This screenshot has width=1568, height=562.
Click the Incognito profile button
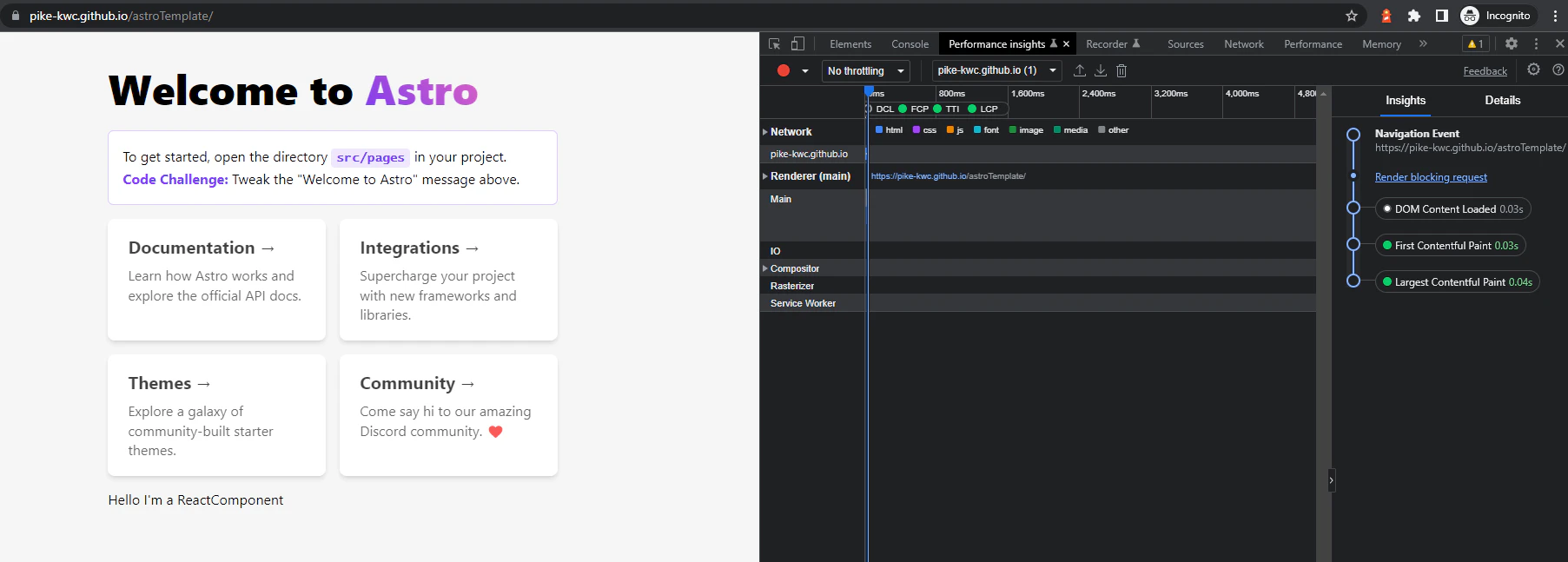point(1496,16)
